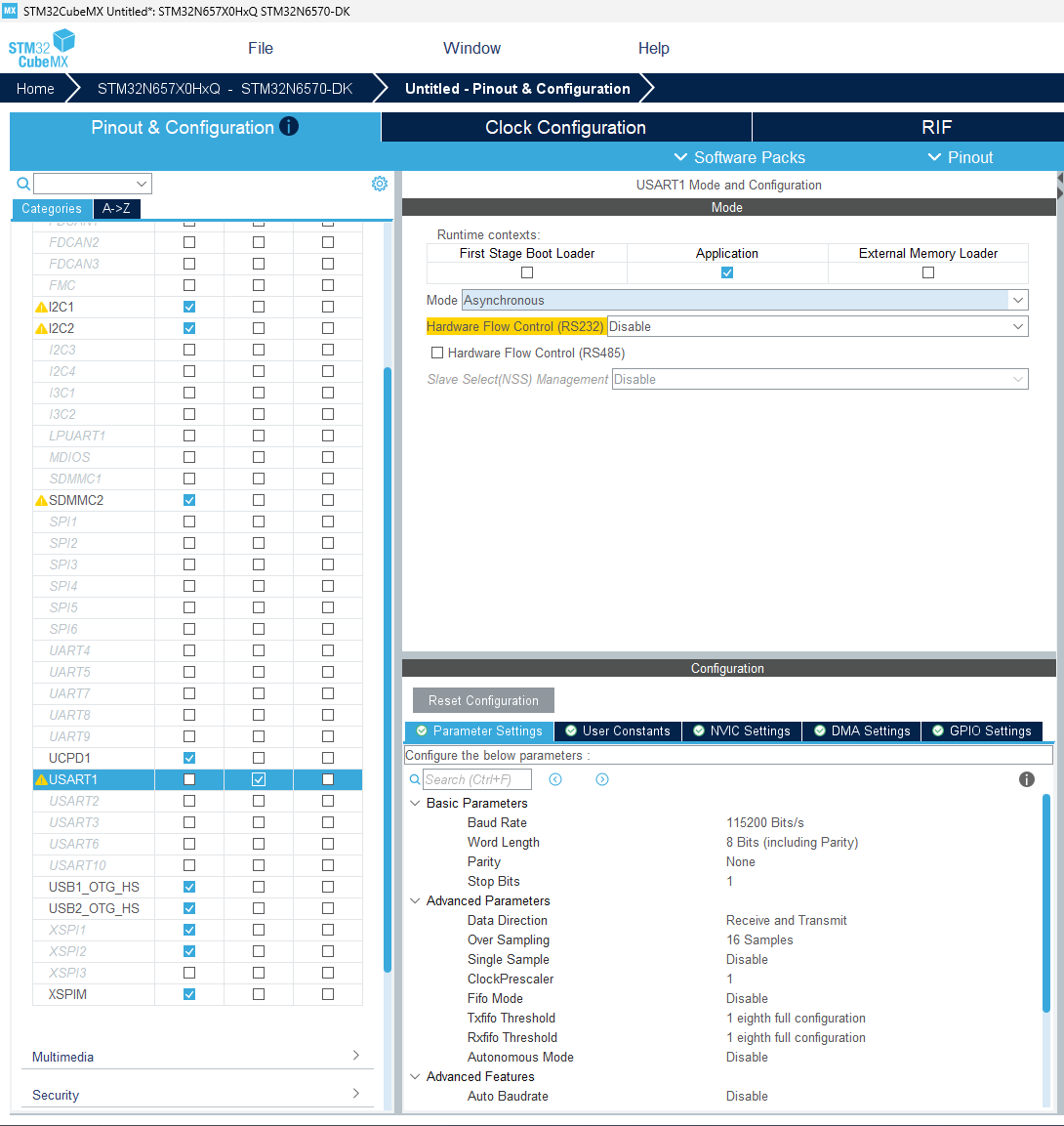Select the UCPD1 peripheral row
This screenshot has height=1126, width=1064.
pyautogui.click(x=197, y=758)
